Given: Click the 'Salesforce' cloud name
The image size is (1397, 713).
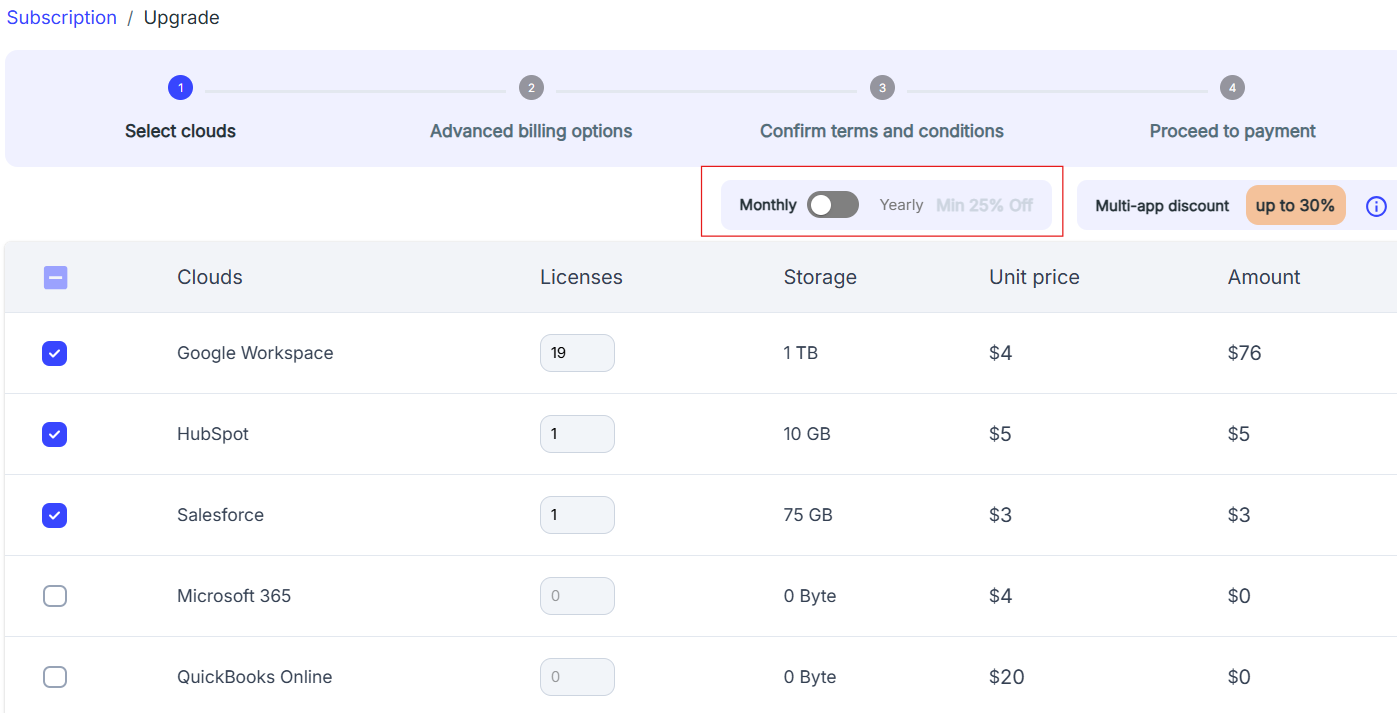Looking at the screenshot, I should pos(221,515).
